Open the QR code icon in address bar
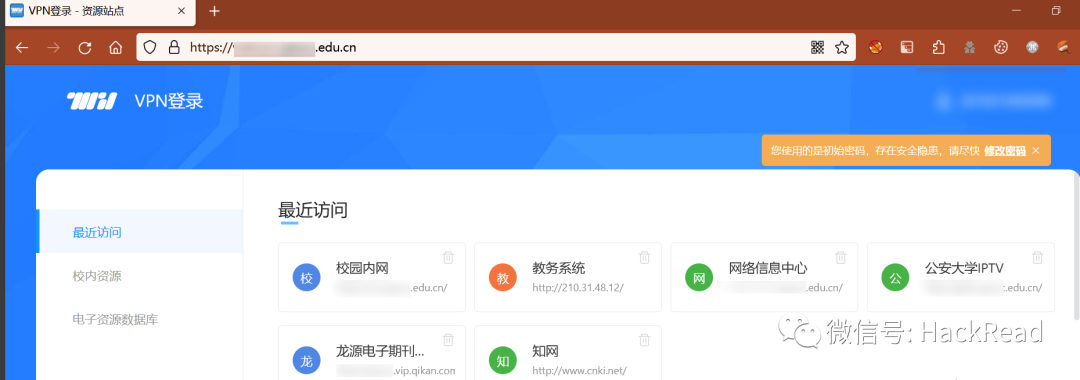The height and width of the screenshot is (380, 1080). point(818,48)
